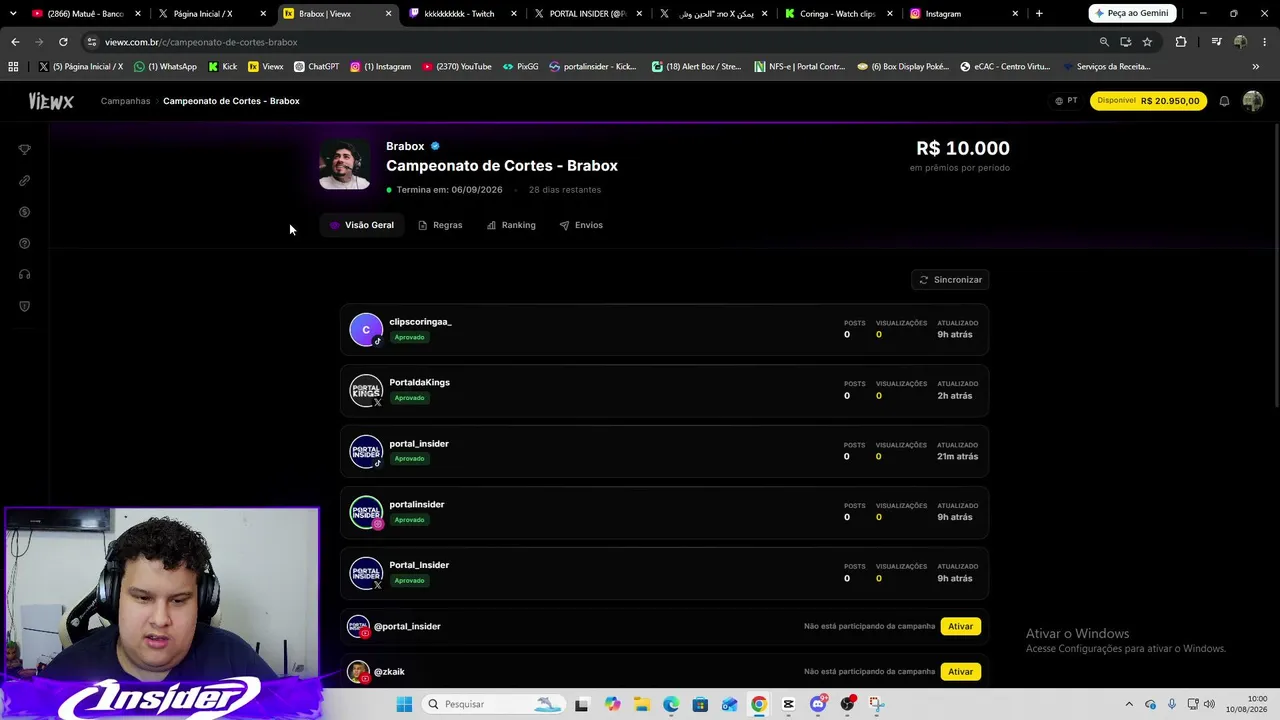
Task: Switch to the Regras tab
Action: tap(440, 225)
